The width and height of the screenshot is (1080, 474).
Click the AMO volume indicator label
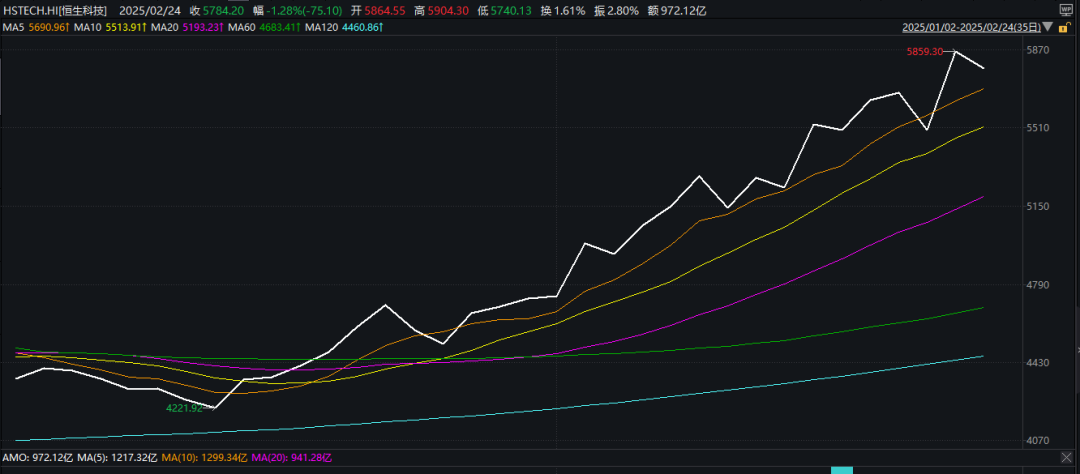click(x=14, y=457)
